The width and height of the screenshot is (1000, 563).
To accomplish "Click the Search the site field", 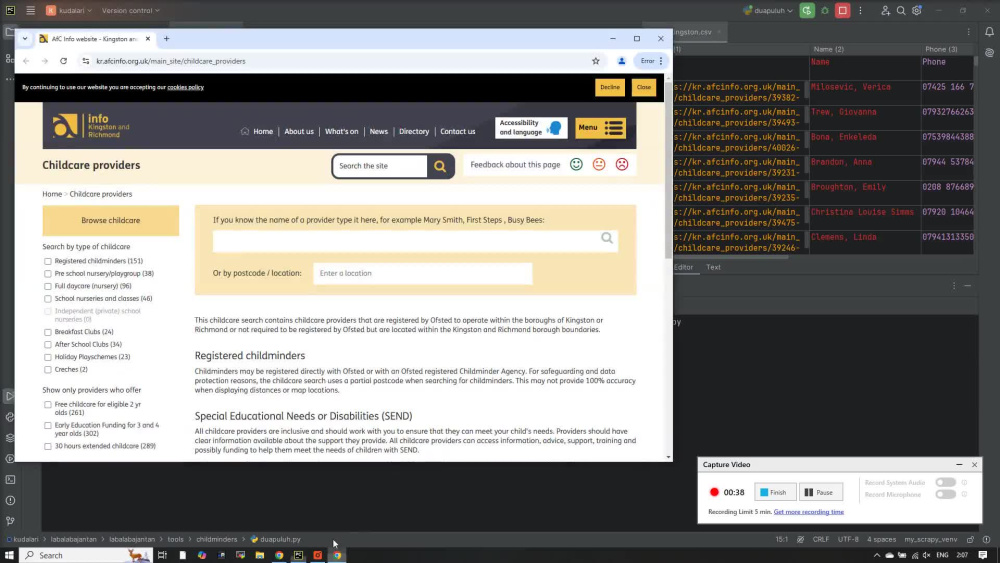I will click(379, 166).
